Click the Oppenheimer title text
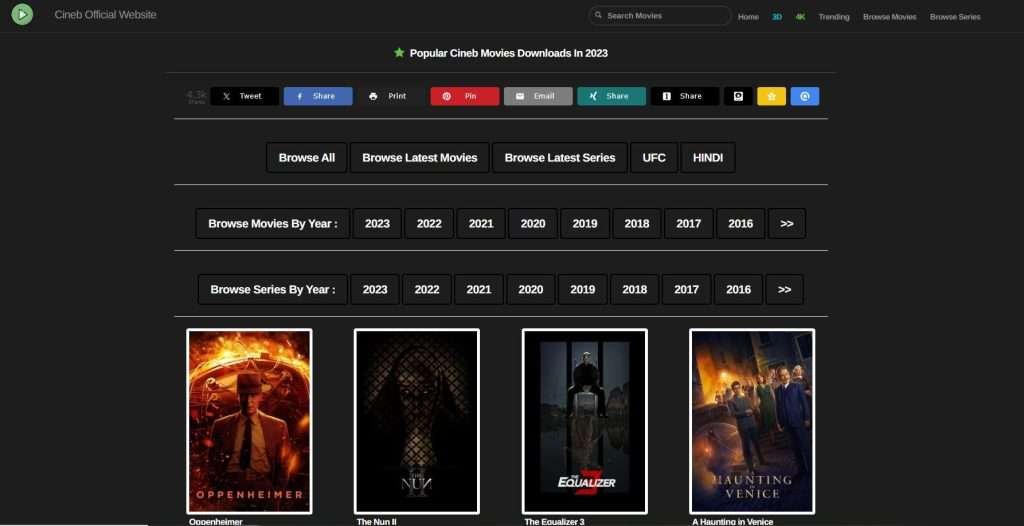The height and width of the screenshot is (526, 1024). tap(216, 521)
